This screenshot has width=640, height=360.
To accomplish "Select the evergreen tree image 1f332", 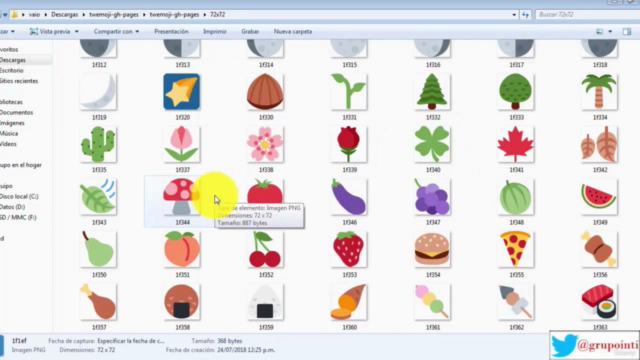I will point(432,92).
